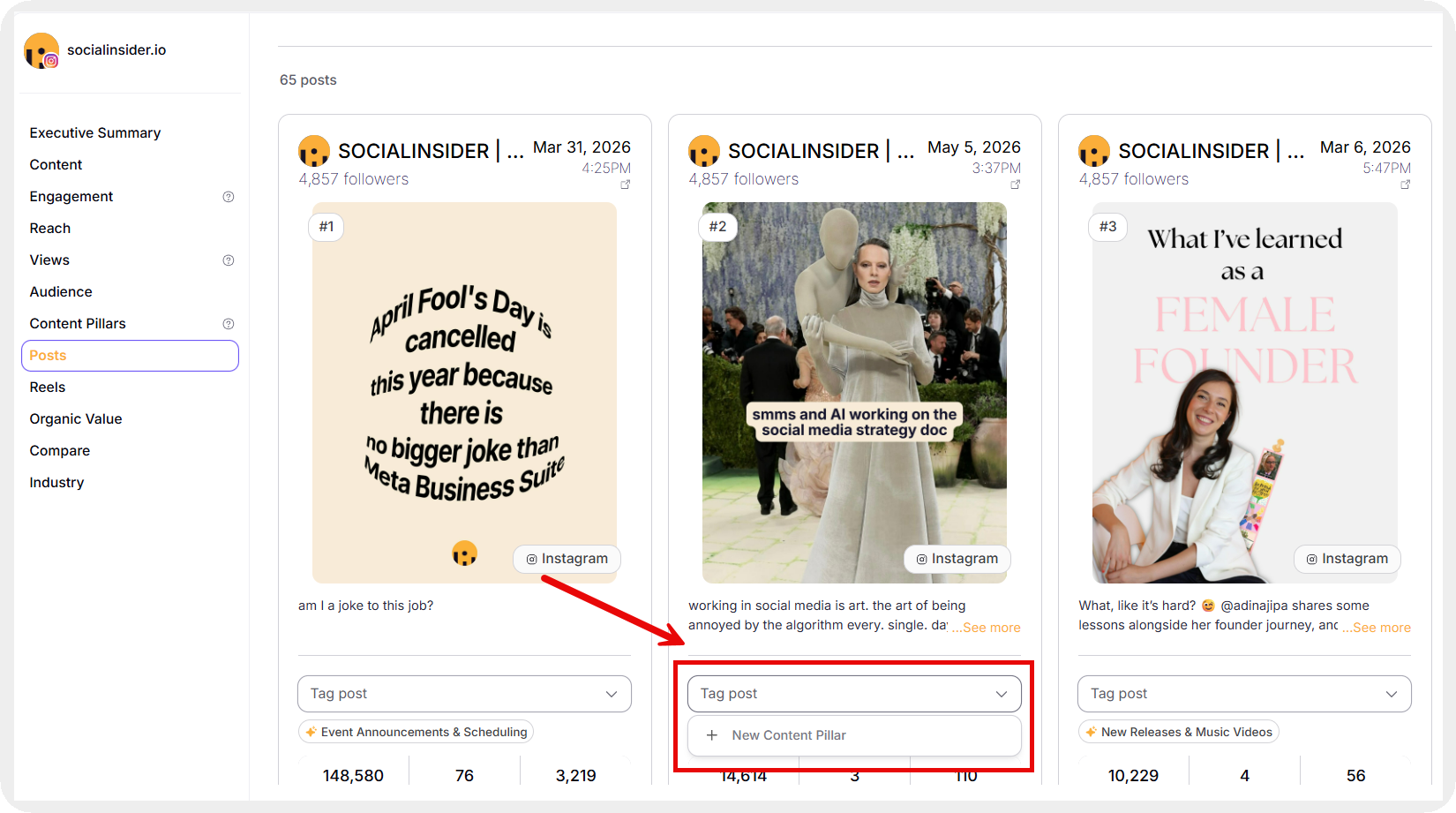Viewport: 1456px width, 813px height.
Task: Expand Tag post dropdown on April Fool's post
Action: point(464,694)
